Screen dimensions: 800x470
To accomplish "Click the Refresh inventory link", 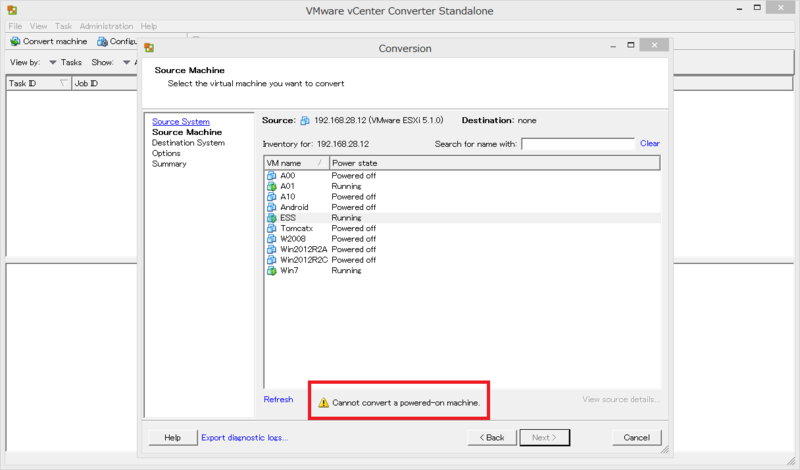I will coord(278,399).
